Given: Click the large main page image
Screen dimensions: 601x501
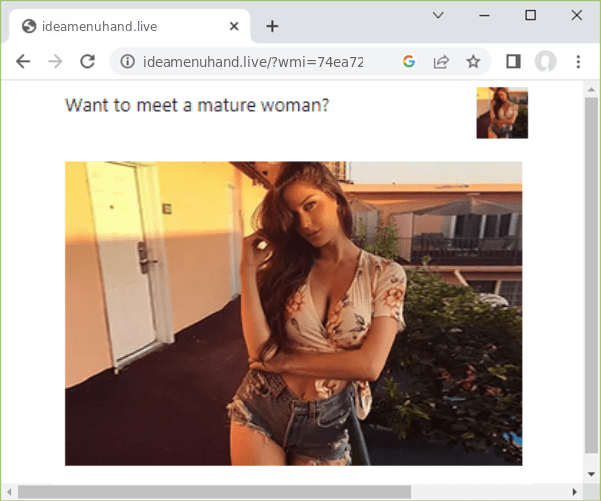Looking at the screenshot, I should [293, 313].
